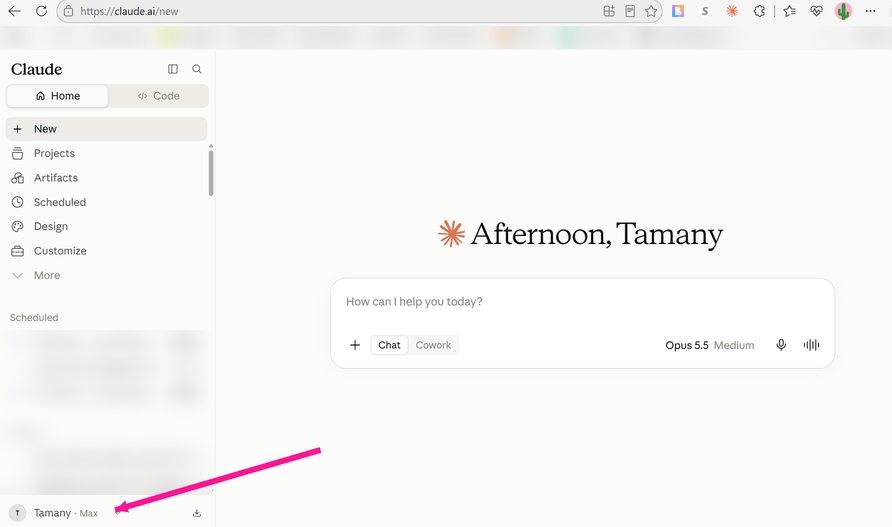
Task: Open Scheduled in the sidebar menu
Action: tap(106, 202)
